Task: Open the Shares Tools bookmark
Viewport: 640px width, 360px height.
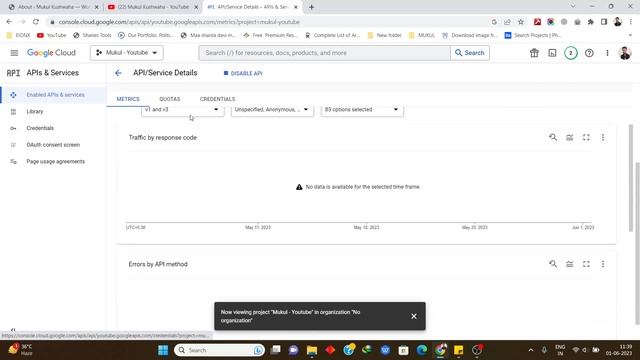Action: point(92,36)
